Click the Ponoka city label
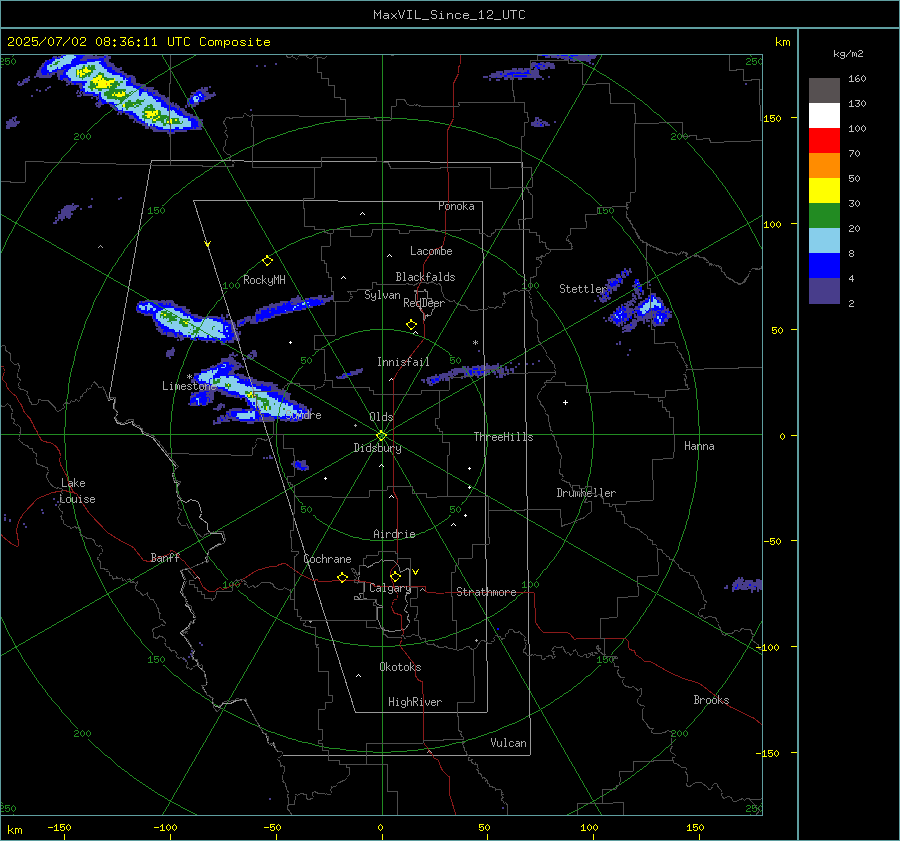Viewport: 900px width, 841px height. [456, 206]
